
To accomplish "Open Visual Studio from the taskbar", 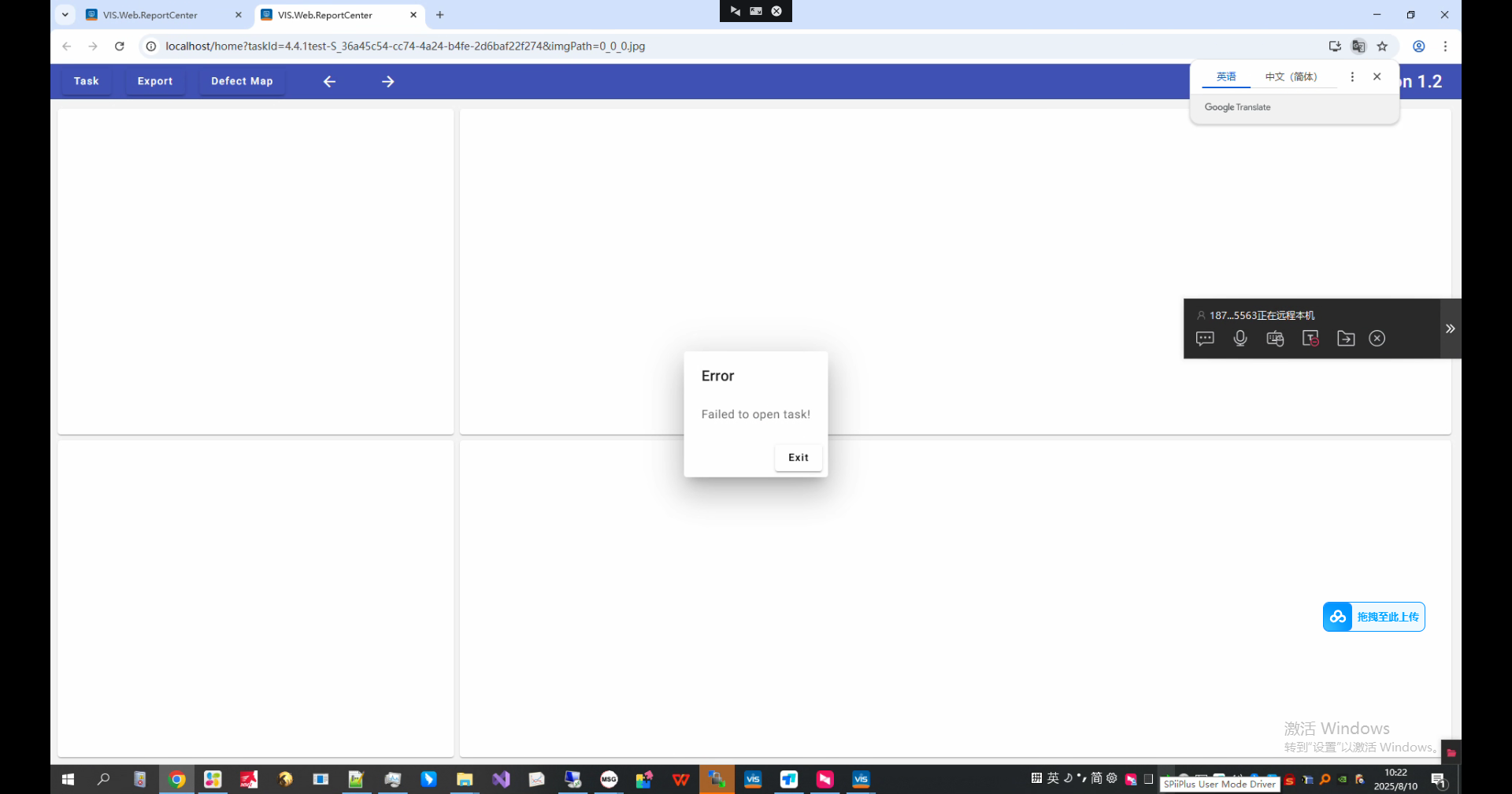I will [501, 779].
